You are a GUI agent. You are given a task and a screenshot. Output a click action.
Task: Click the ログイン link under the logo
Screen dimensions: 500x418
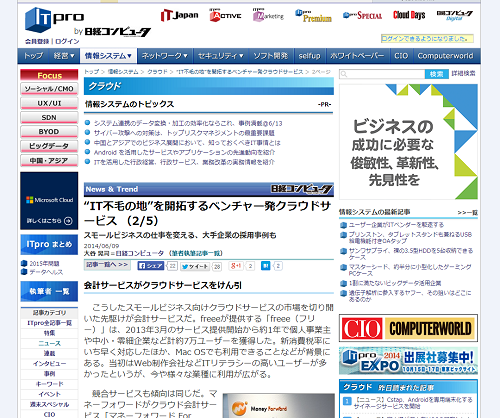[x=67, y=41]
